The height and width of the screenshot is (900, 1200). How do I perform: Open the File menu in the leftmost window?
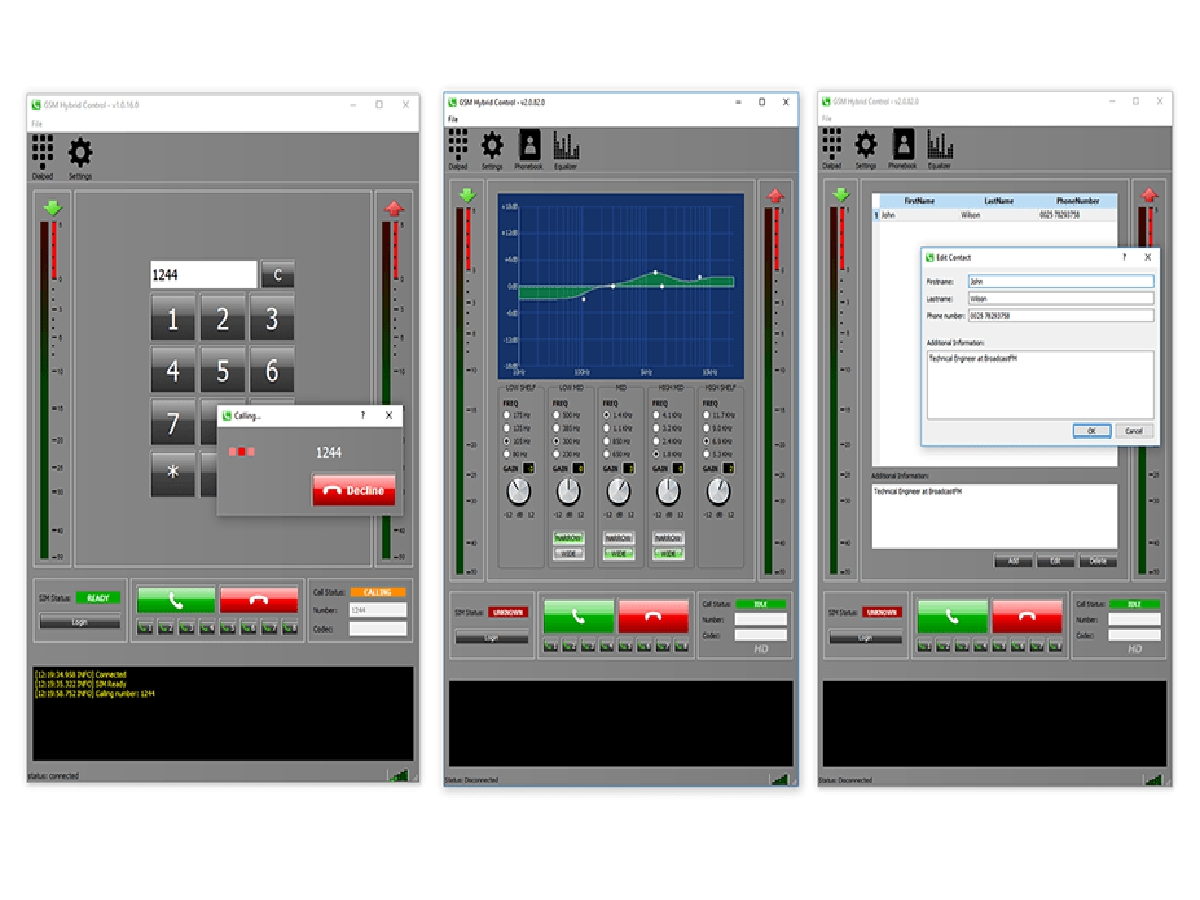[x=35, y=123]
